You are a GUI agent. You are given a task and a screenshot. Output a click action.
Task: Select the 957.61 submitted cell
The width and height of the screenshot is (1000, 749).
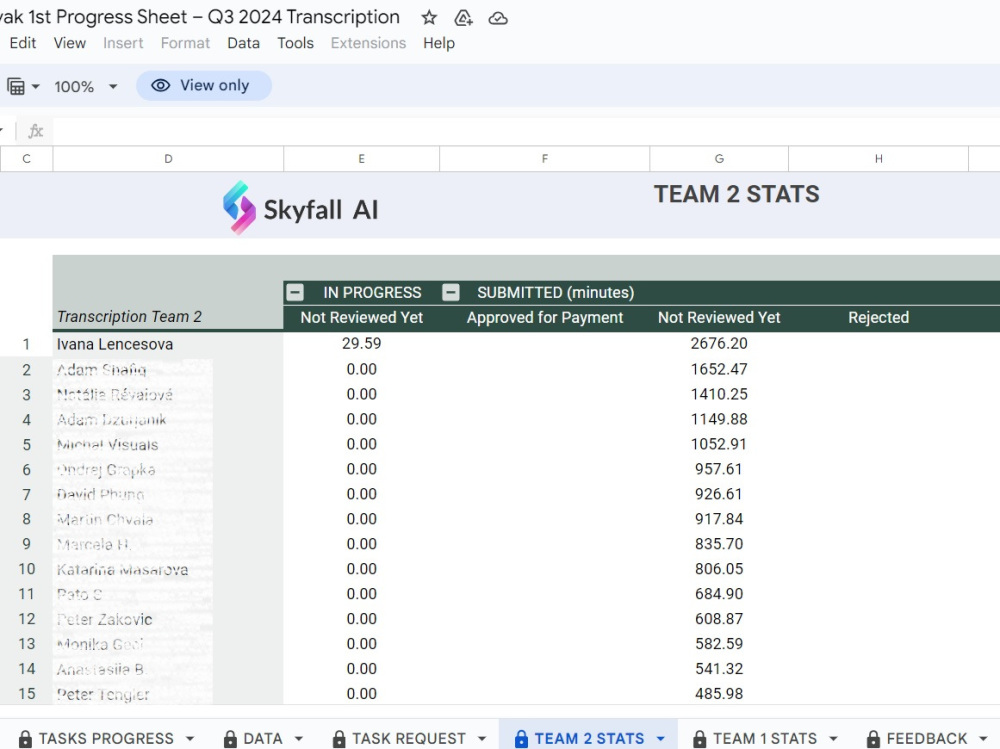(719, 469)
